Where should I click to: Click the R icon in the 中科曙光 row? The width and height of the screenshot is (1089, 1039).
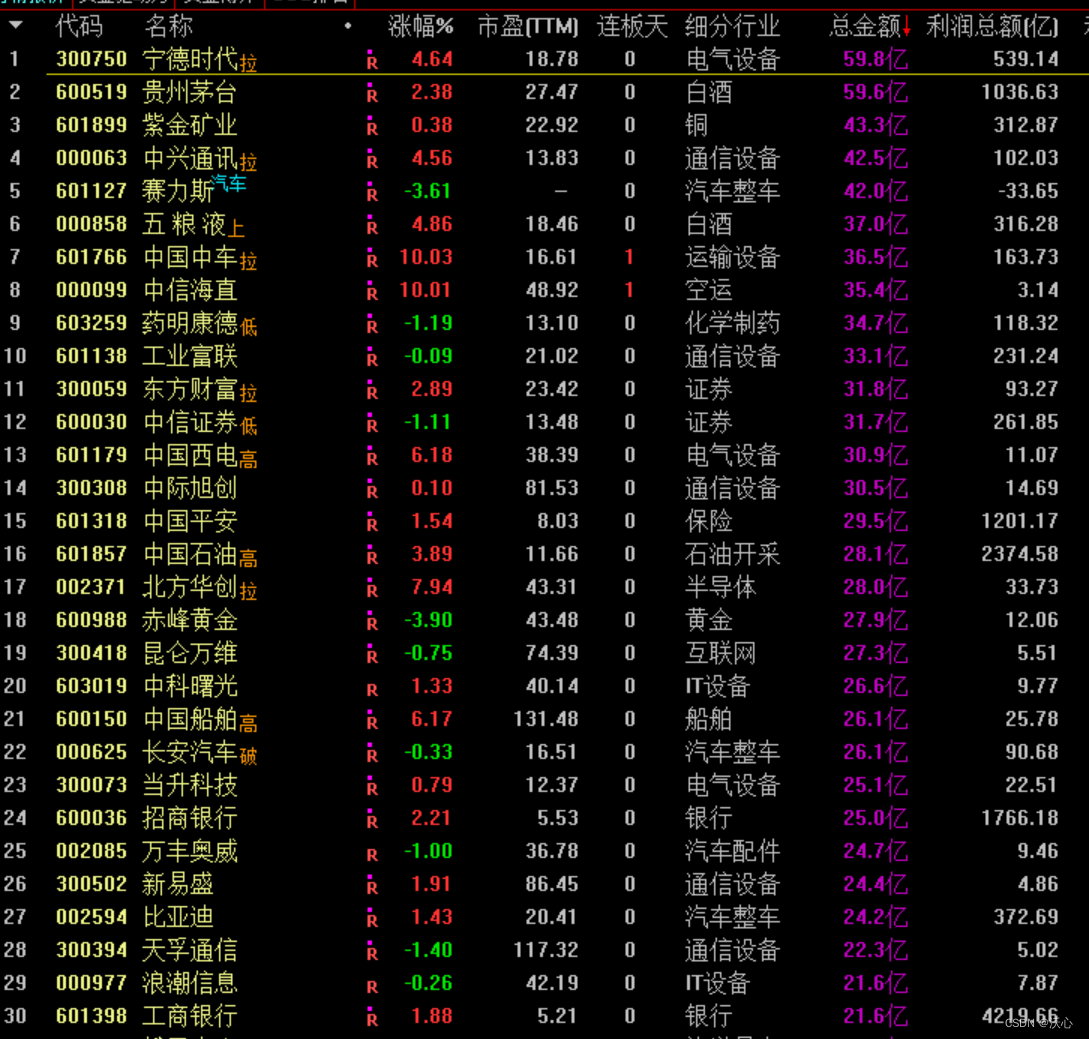372,688
